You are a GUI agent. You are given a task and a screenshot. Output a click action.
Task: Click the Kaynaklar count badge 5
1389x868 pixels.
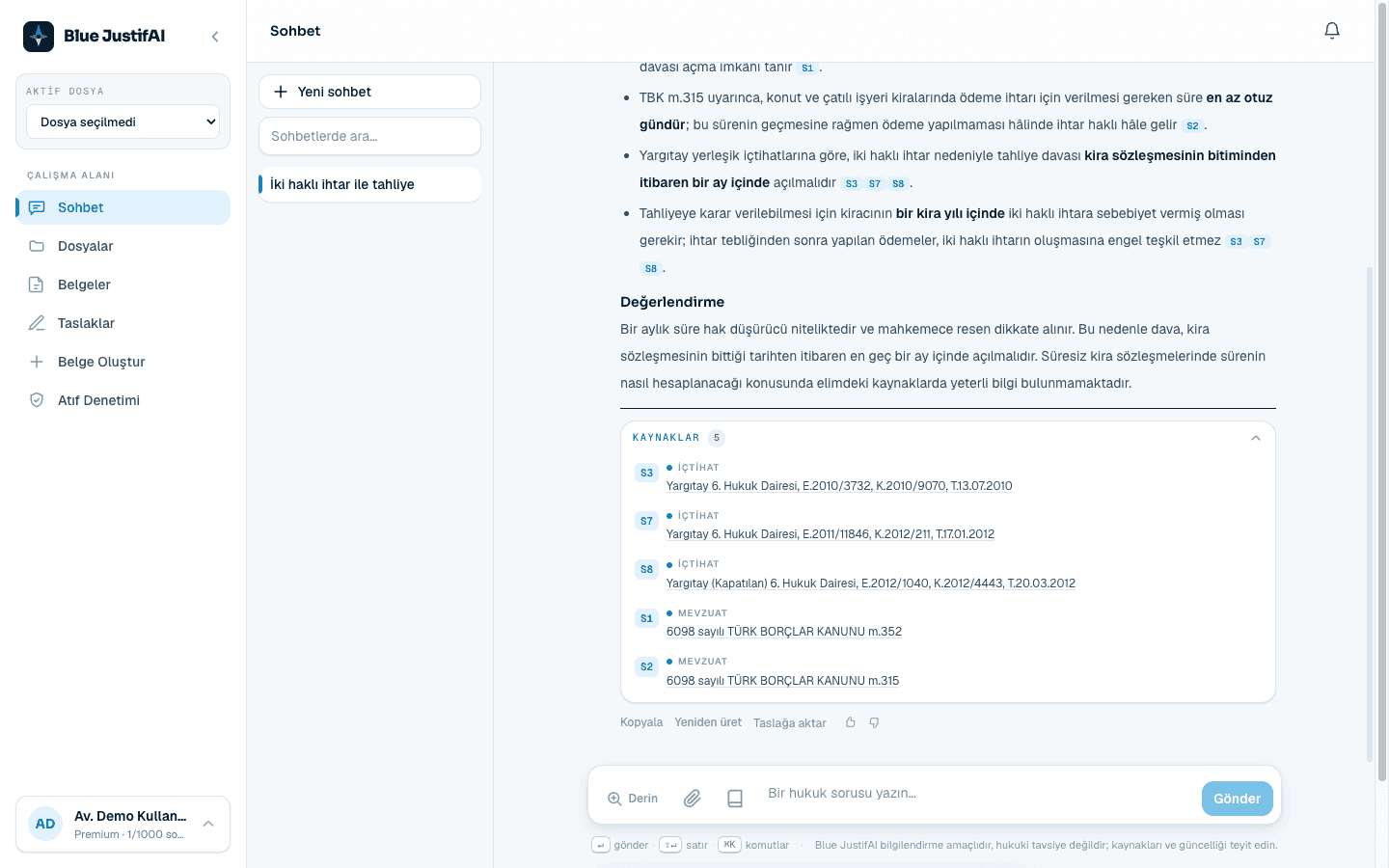tap(717, 438)
